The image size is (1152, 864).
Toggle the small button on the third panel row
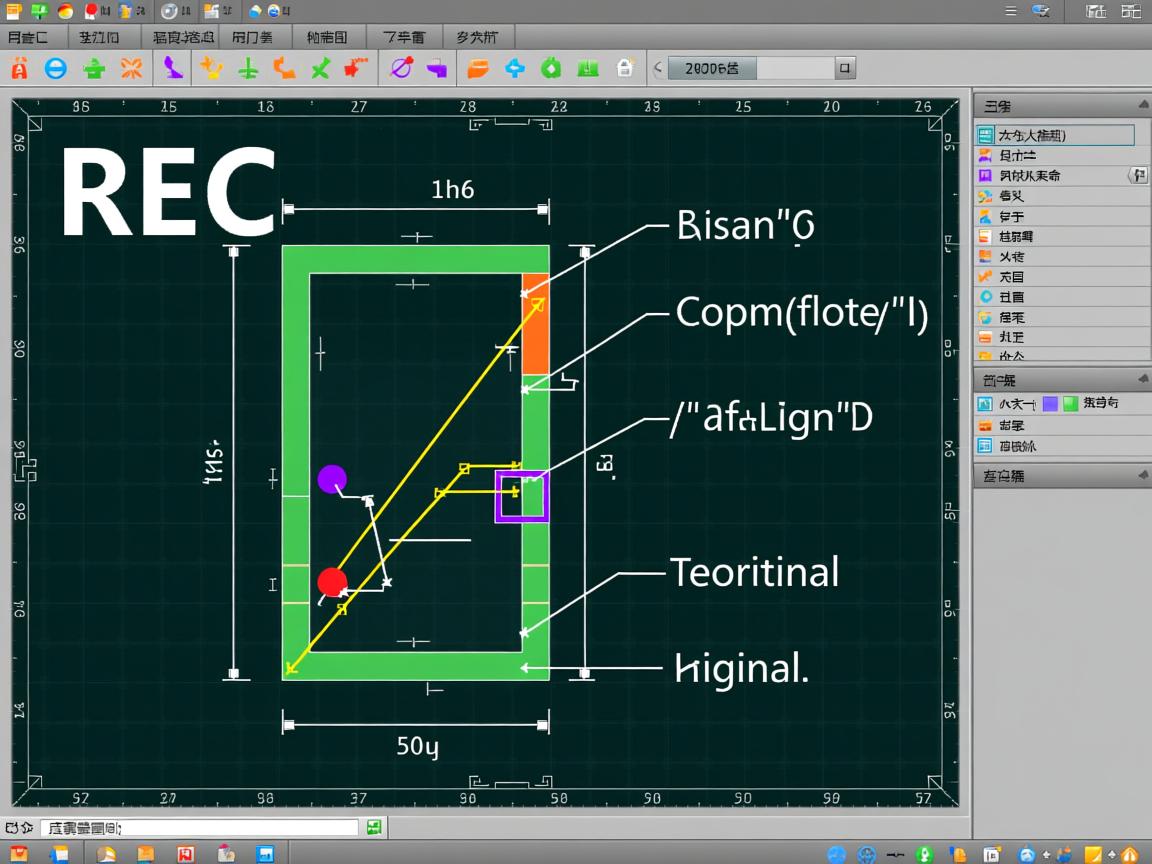(1137, 176)
